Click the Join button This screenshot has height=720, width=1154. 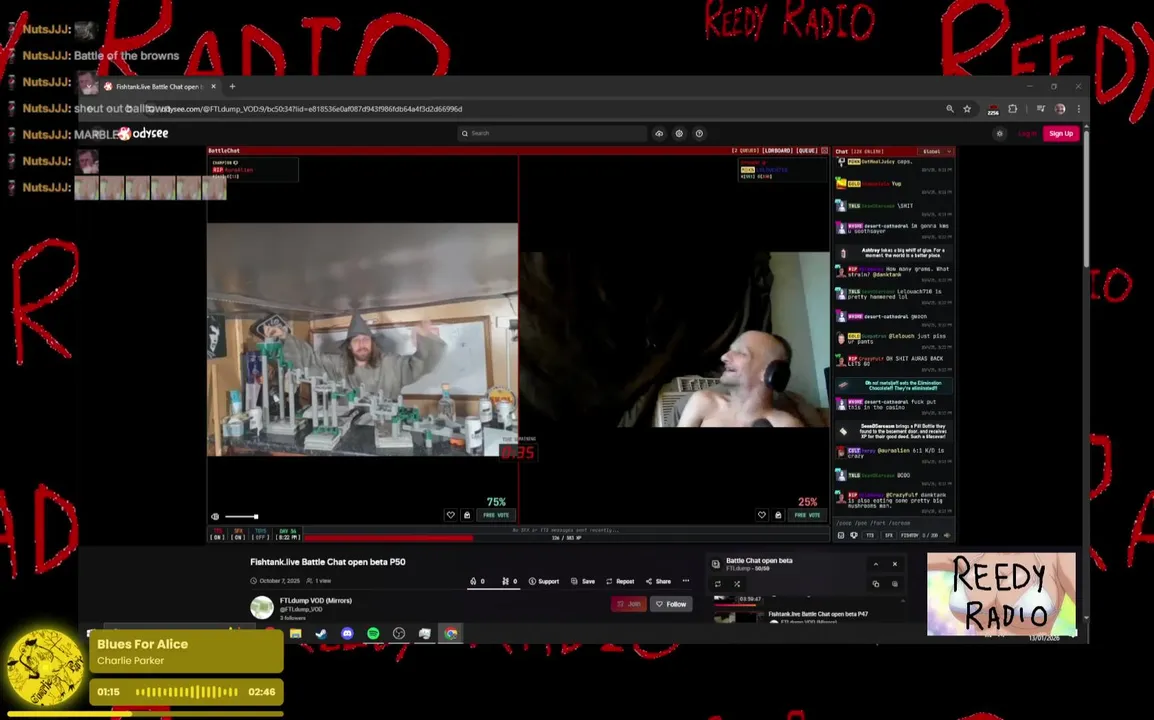click(629, 604)
